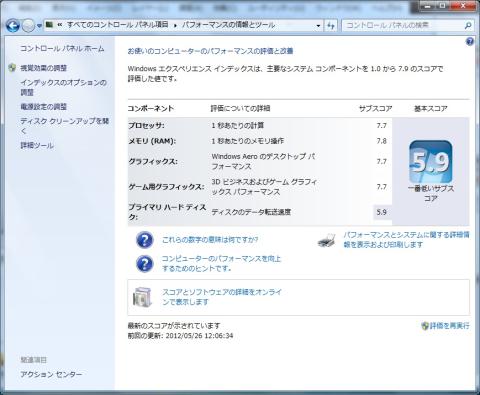Image resolution: width=480 pixels, height=395 pixels.
Task: Click question icon beside performance hints link
Action: [145, 263]
